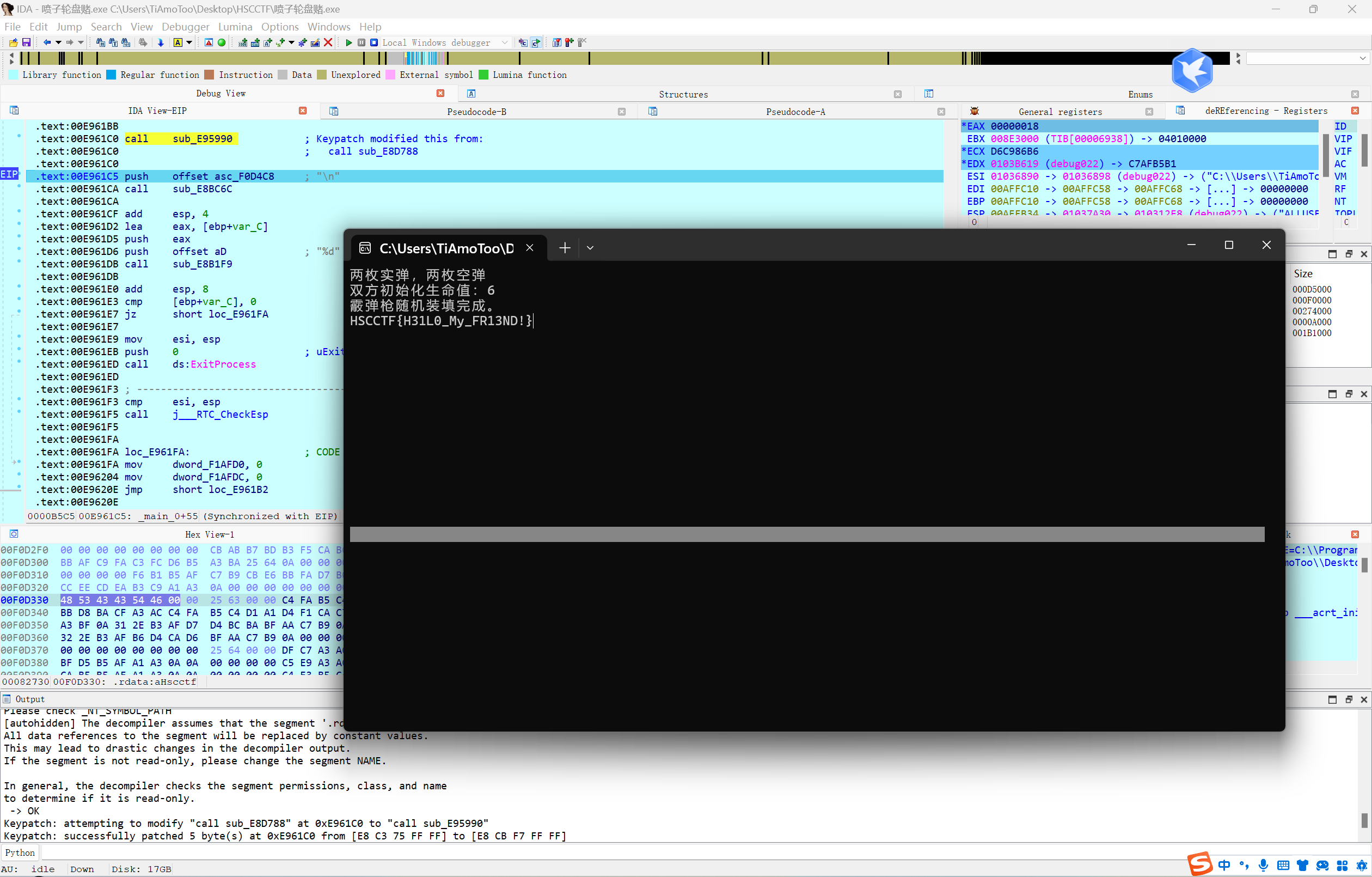The width and height of the screenshot is (1372, 877).
Task: Open the terminal tab dropdown chevron
Action: 590,248
